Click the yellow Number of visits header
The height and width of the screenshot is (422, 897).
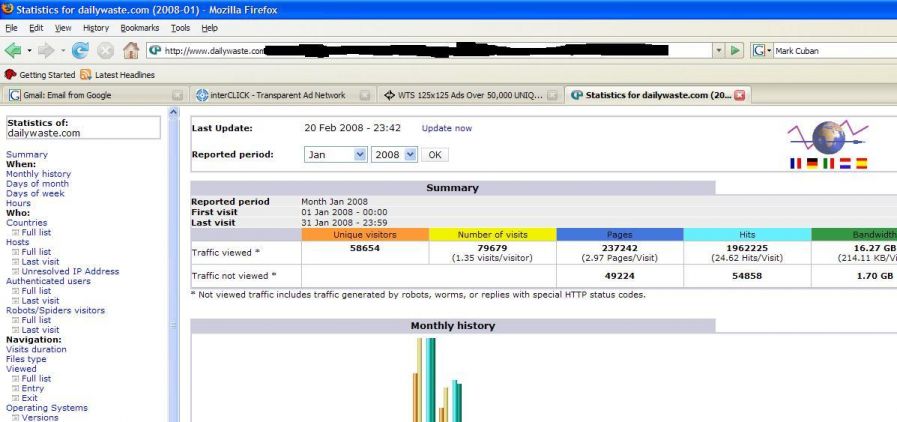click(493, 234)
